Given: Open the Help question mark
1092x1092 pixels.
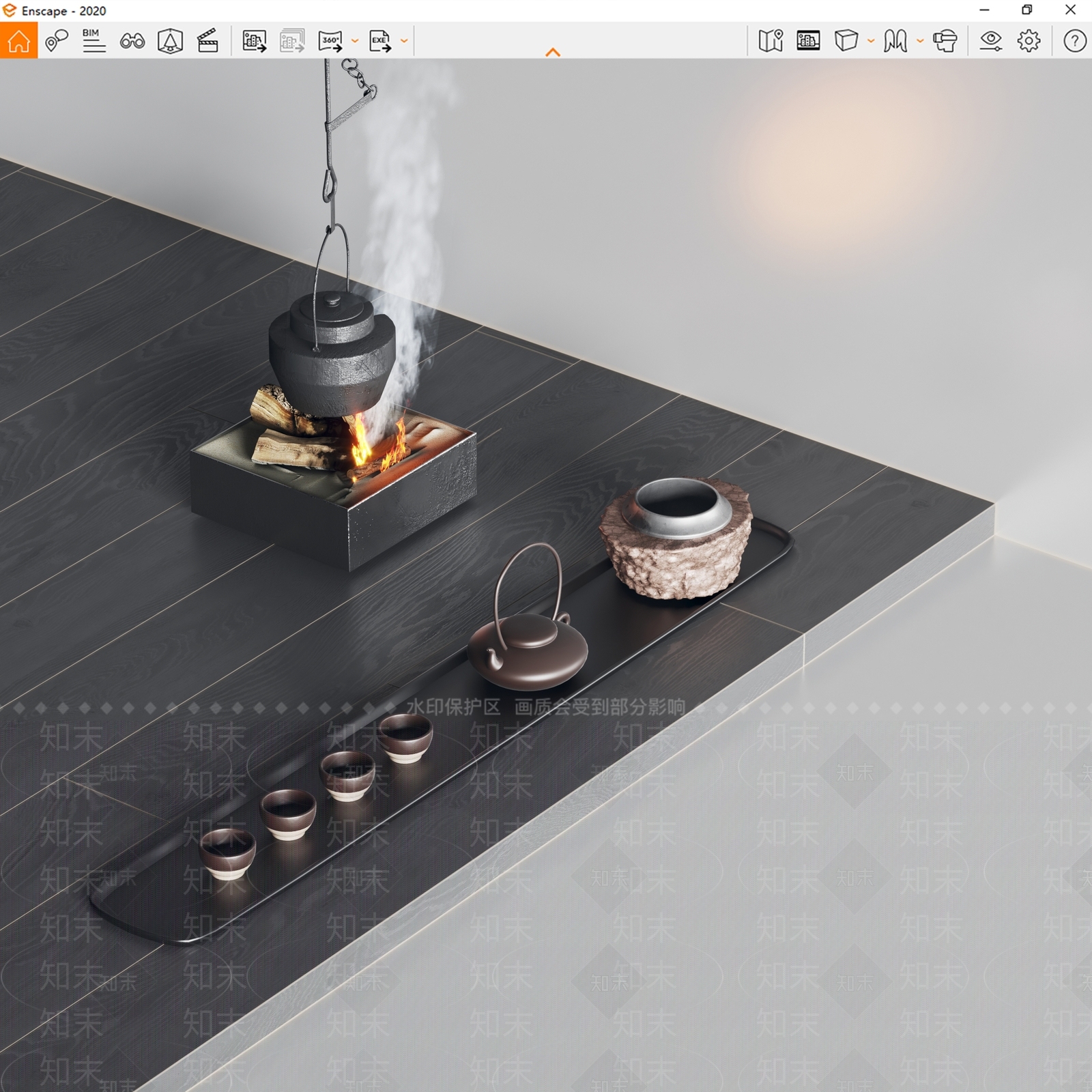Looking at the screenshot, I should point(1075,41).
